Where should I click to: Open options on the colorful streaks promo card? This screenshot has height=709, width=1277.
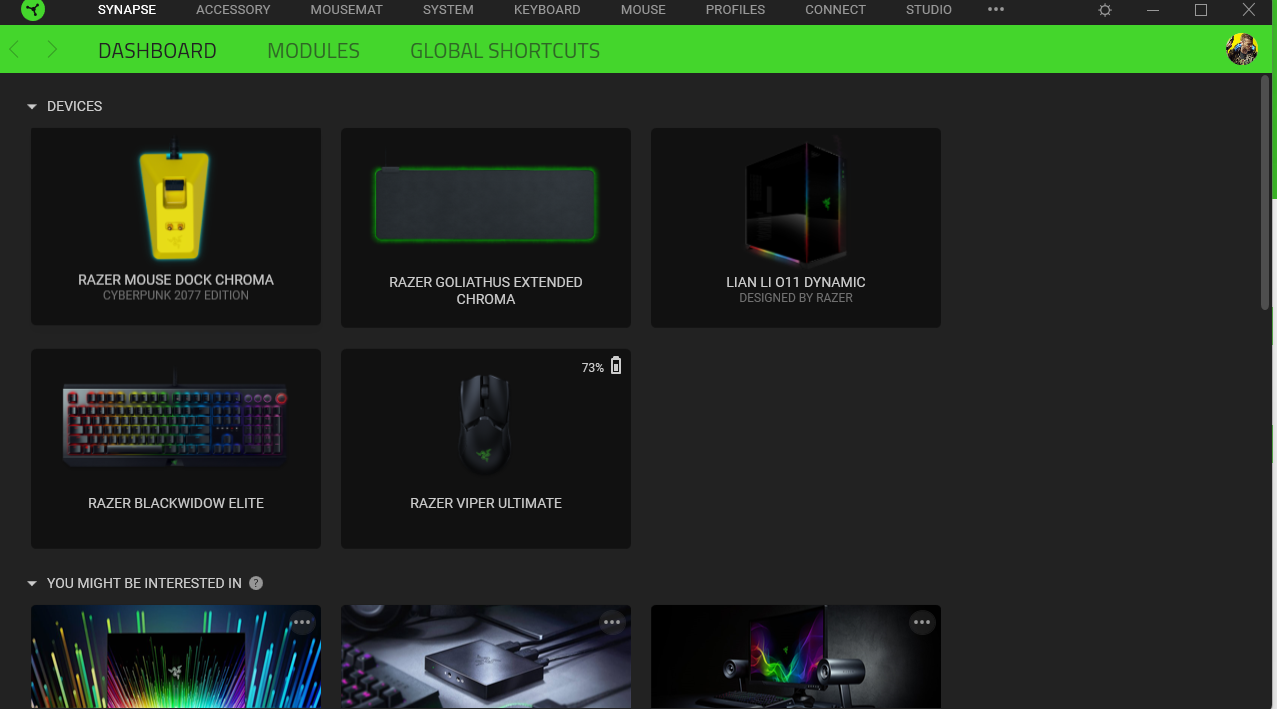pyautogui.click(x=302, y=622)
